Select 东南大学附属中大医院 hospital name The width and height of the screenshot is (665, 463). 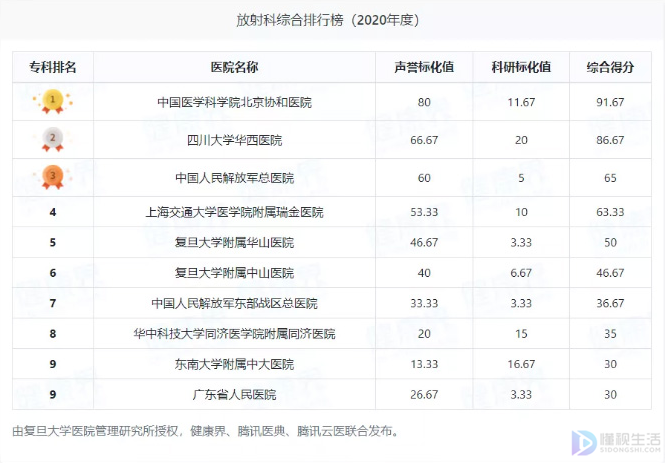(234, 364)
